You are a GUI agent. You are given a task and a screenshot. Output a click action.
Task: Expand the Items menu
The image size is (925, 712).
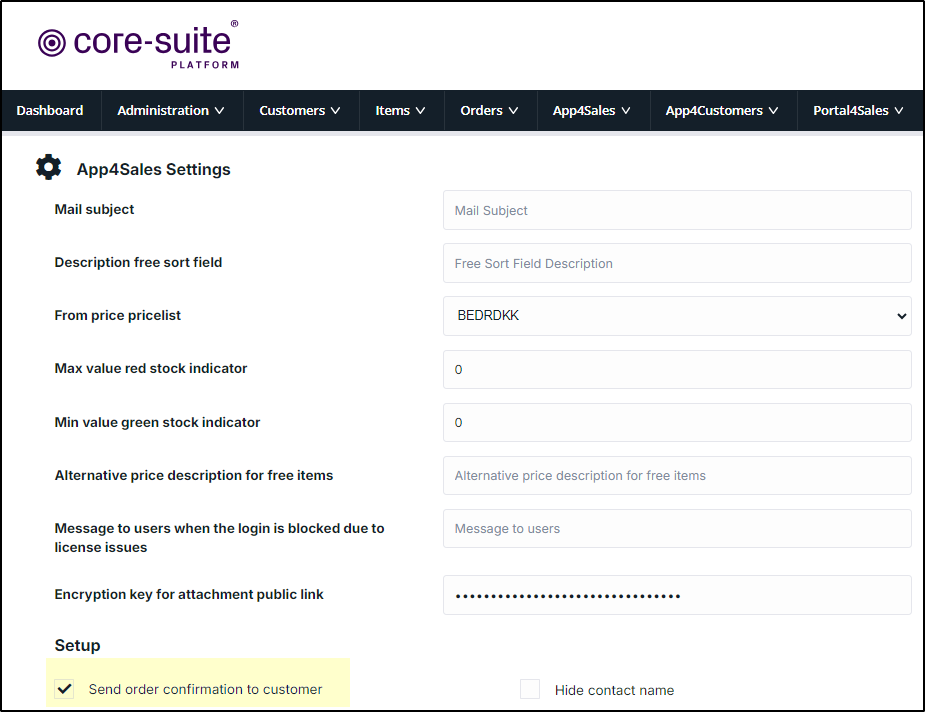point(401,110)
